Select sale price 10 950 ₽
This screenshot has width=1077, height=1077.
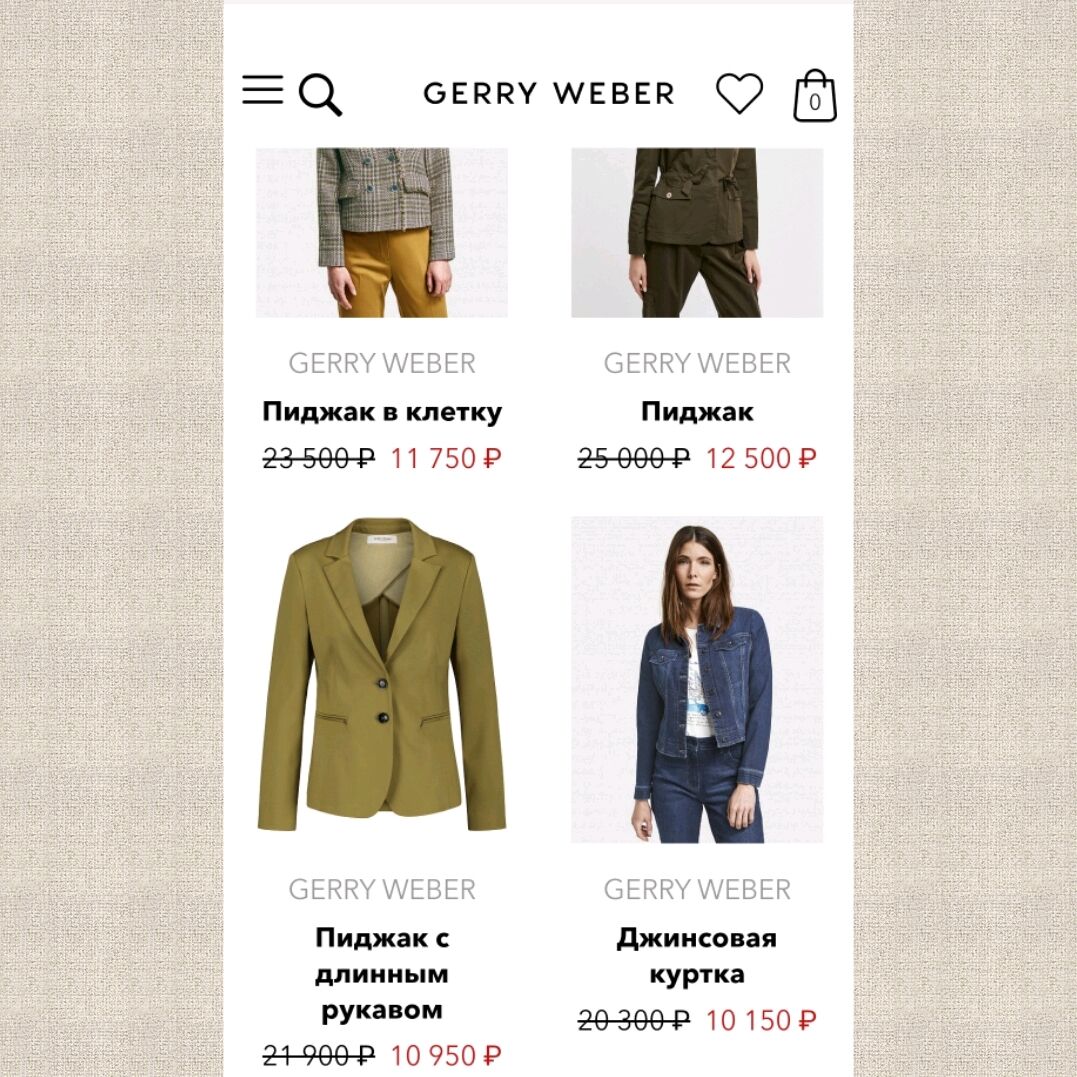pyautogui.click(x=446, y=1056)
